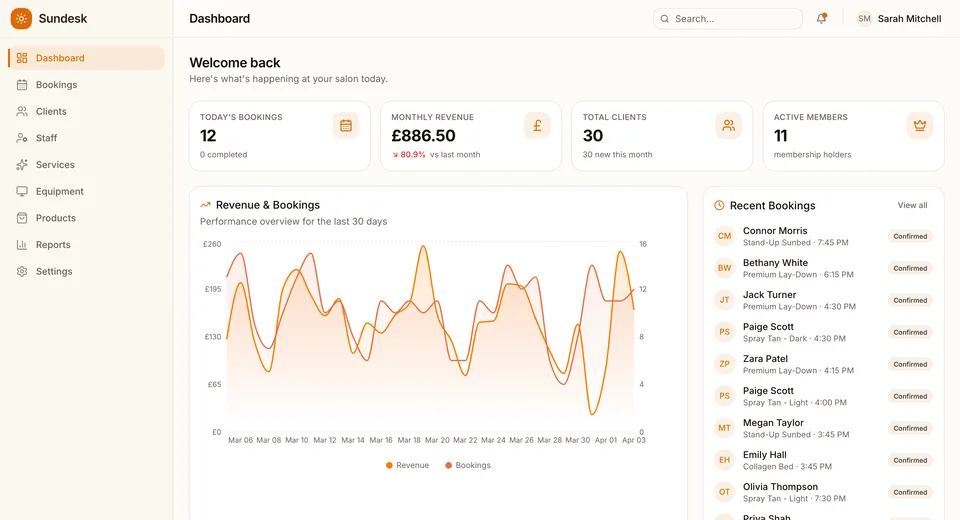Select Megan Taylor Stand-Up Sunbed booking
This screenshot has height=520, width=960.
tap(823, 428)
